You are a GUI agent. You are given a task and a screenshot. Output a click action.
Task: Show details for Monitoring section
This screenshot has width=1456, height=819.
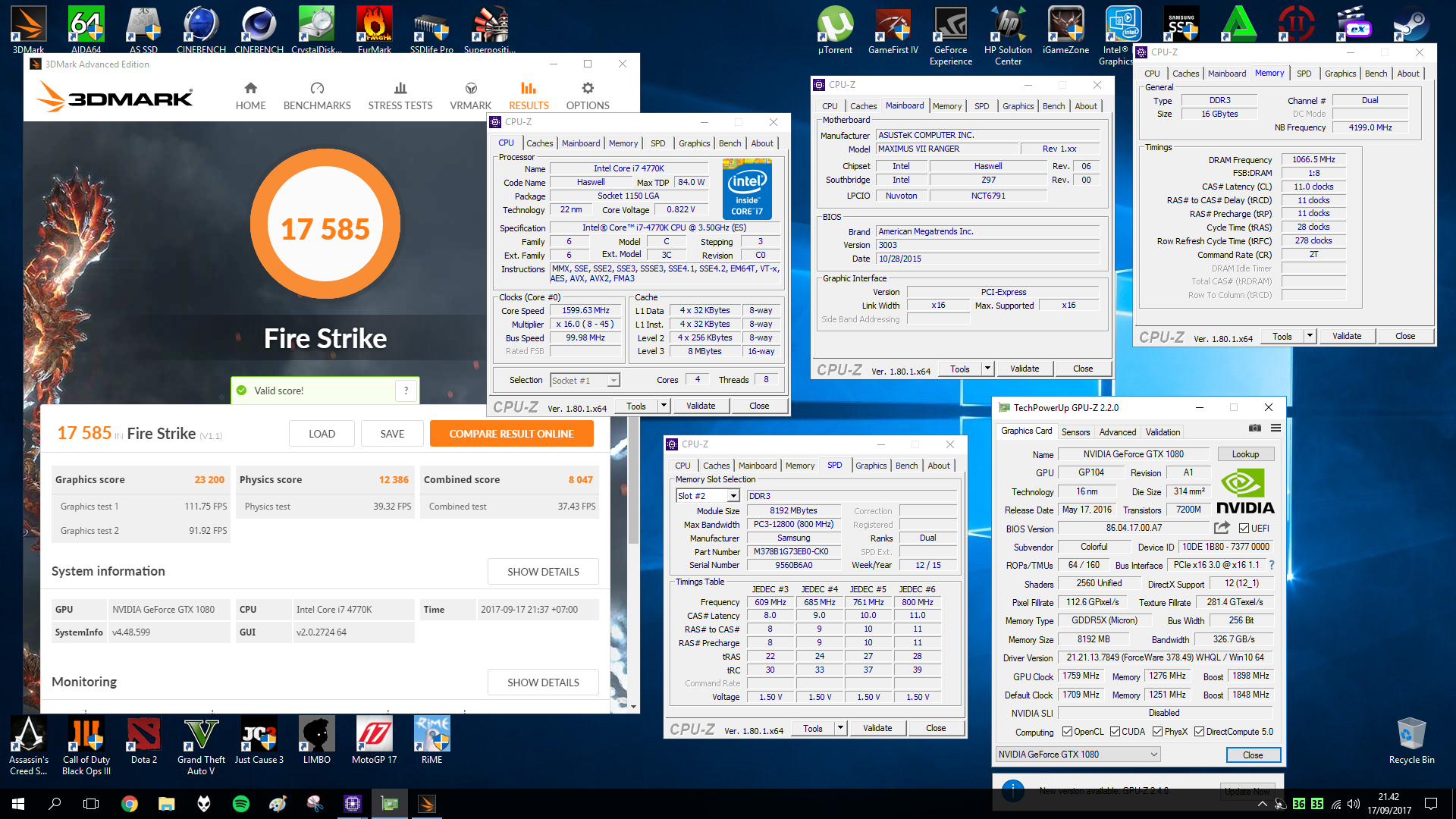[543, 682]
